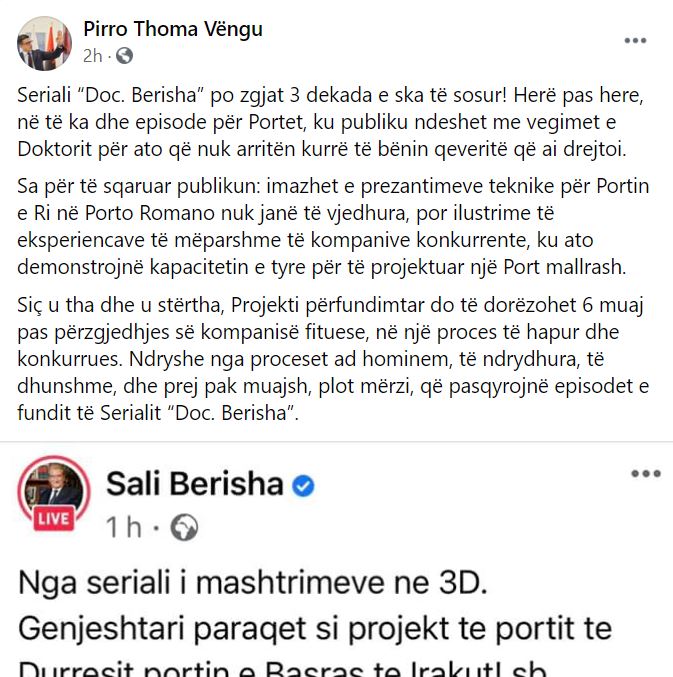Viewport: 673px width, 677px height.
Task: Open the three-dot options menu on Pirro's post
Action: coord(635,41)
